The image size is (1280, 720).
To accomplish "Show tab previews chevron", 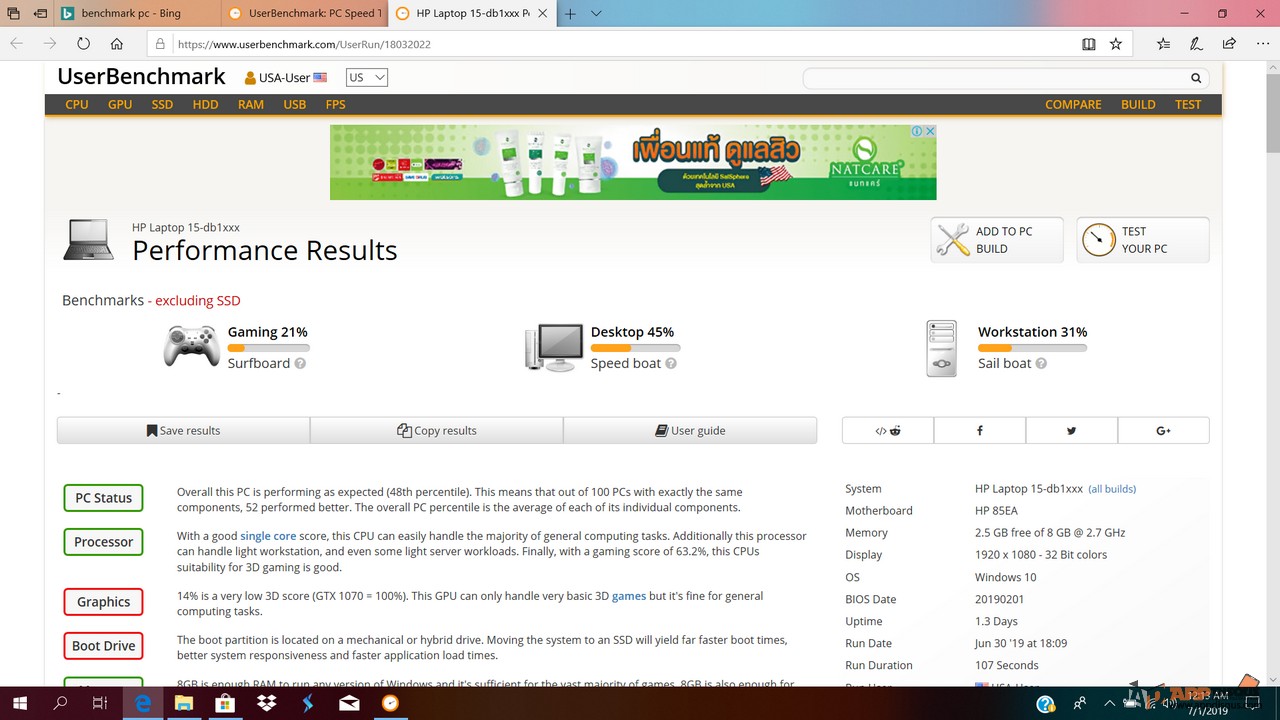I will coord(596,14).
